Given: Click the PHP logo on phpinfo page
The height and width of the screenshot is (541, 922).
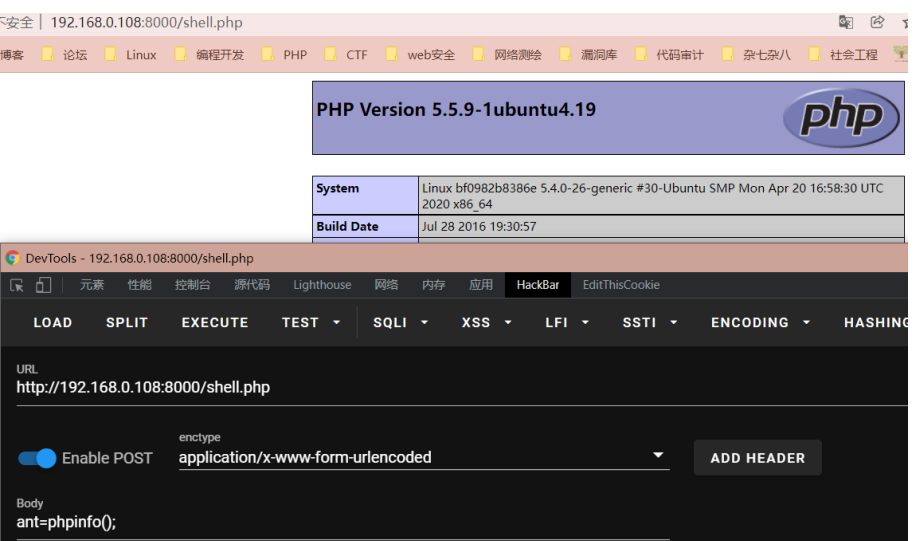Looking at the screenshot, I should click(841, 118).
